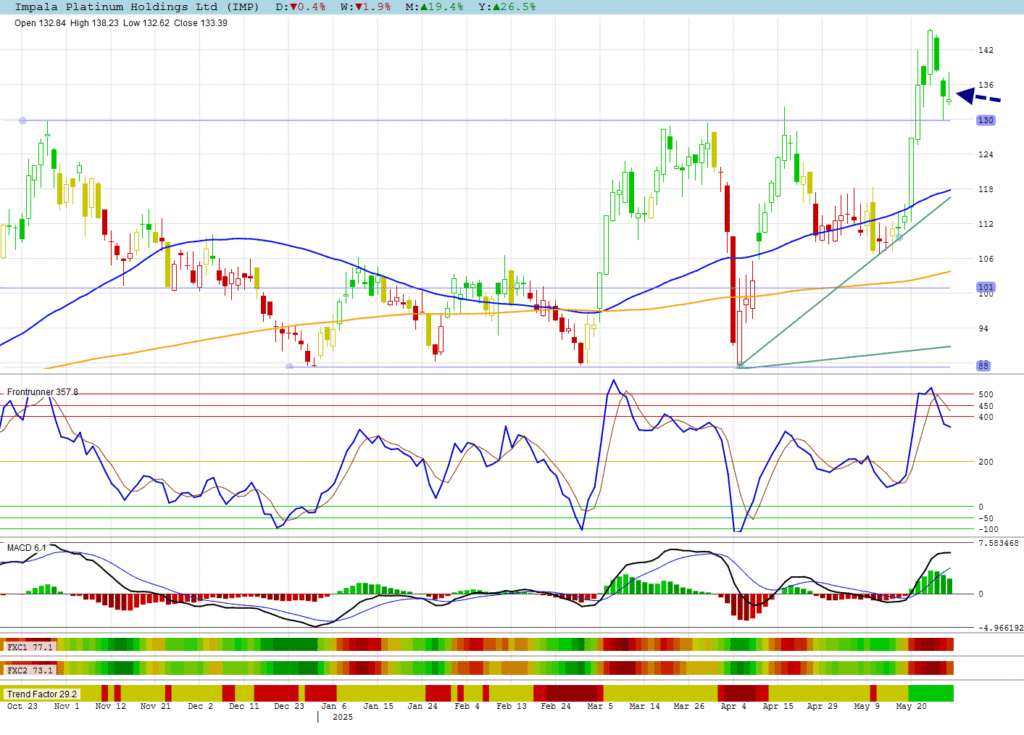The height and width of the screenshot is (735, 1024).
Task: Select the yearly change Y: 26.5% value
Action: (507, 7)
